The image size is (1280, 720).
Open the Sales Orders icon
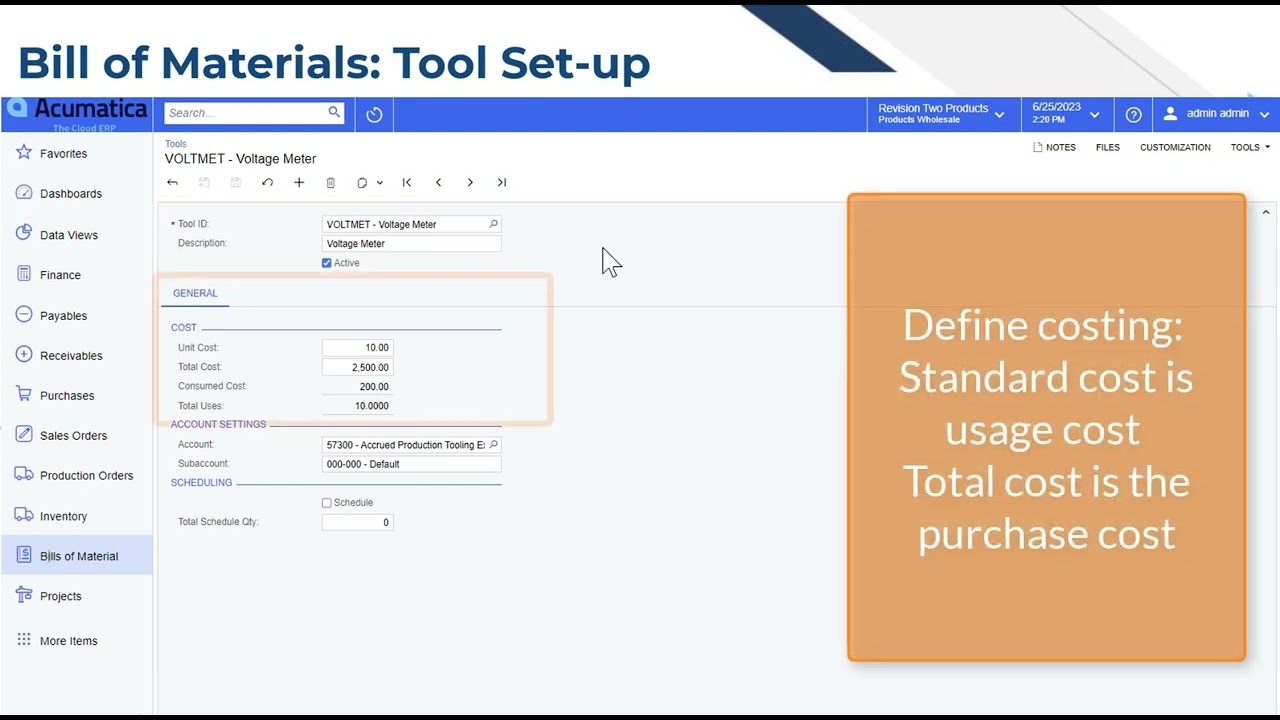(x=24, y=435)
